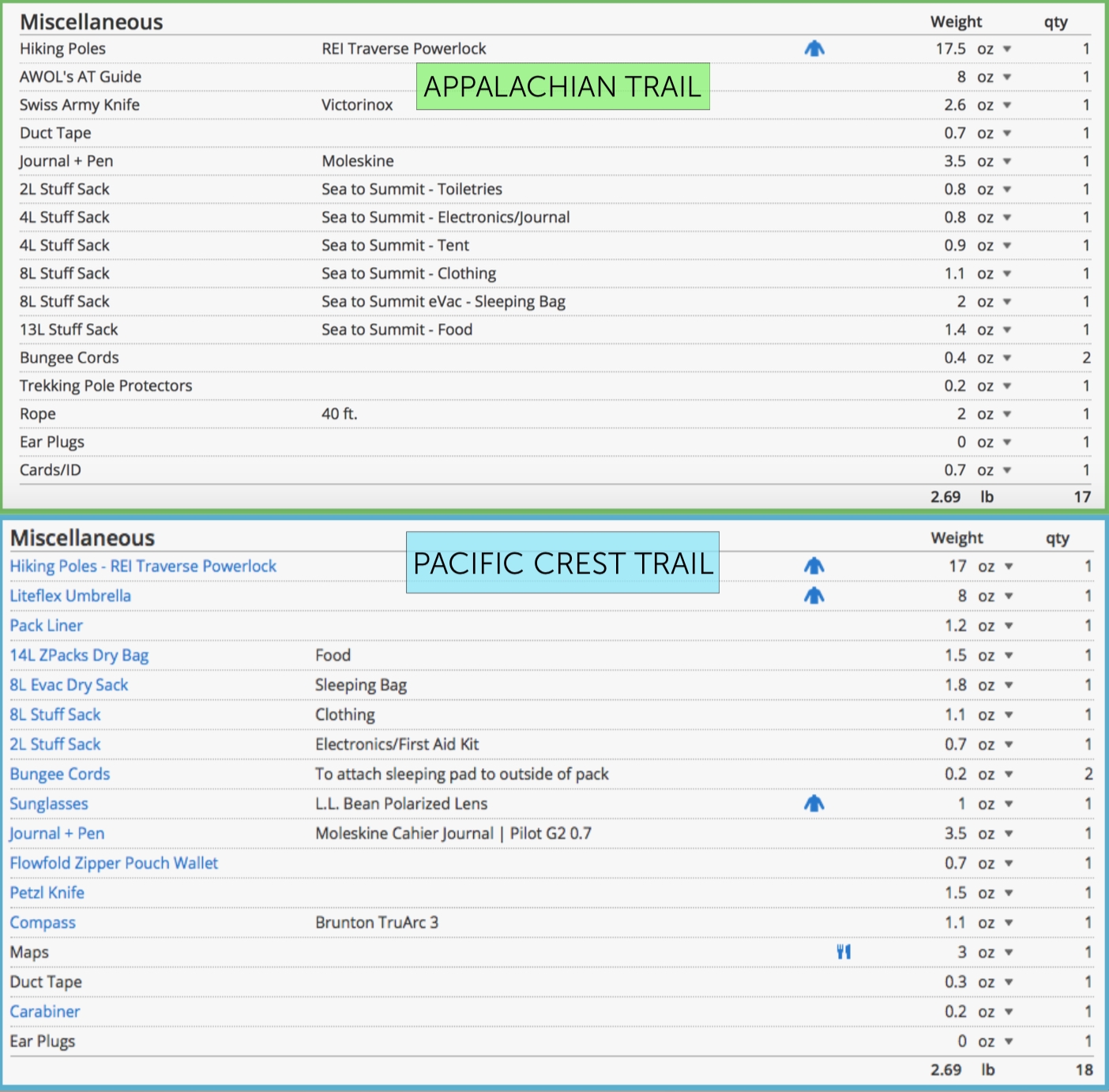The width and height of the screenshot is (1109, 1092).
Task: Open the Compass link
Action: coord(43,923)
